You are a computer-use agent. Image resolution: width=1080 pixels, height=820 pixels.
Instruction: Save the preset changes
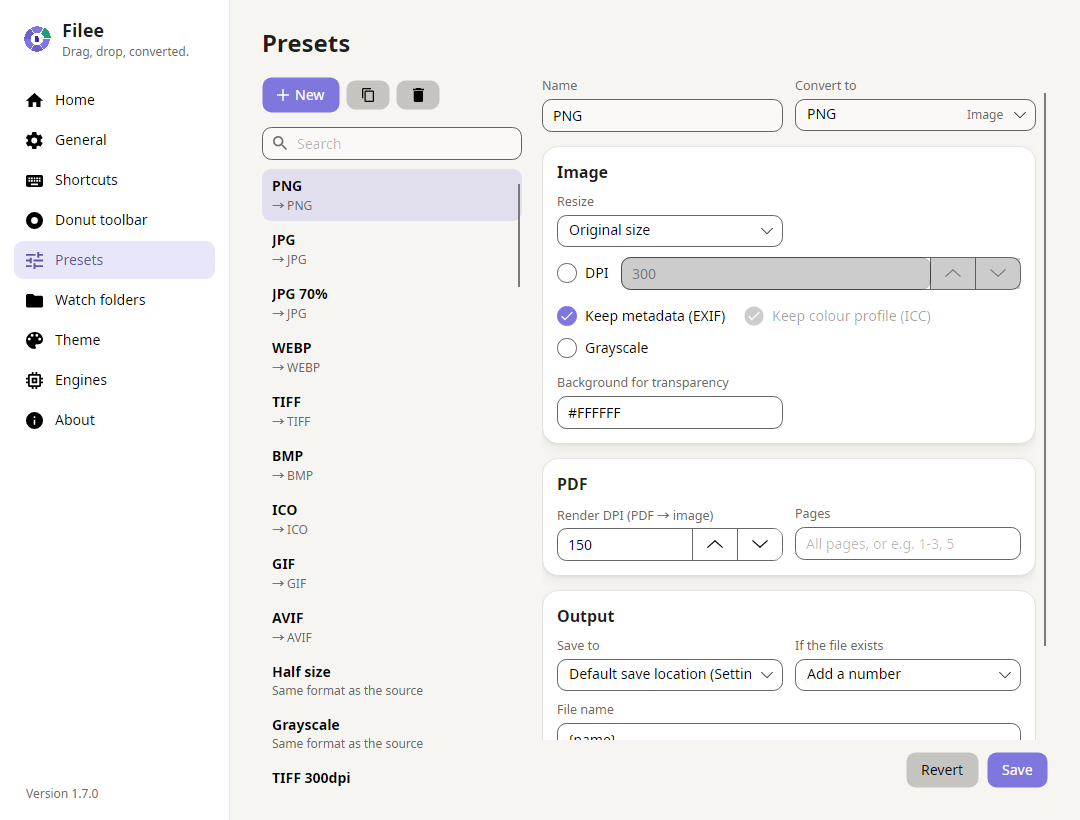(x=1017, y=770)
